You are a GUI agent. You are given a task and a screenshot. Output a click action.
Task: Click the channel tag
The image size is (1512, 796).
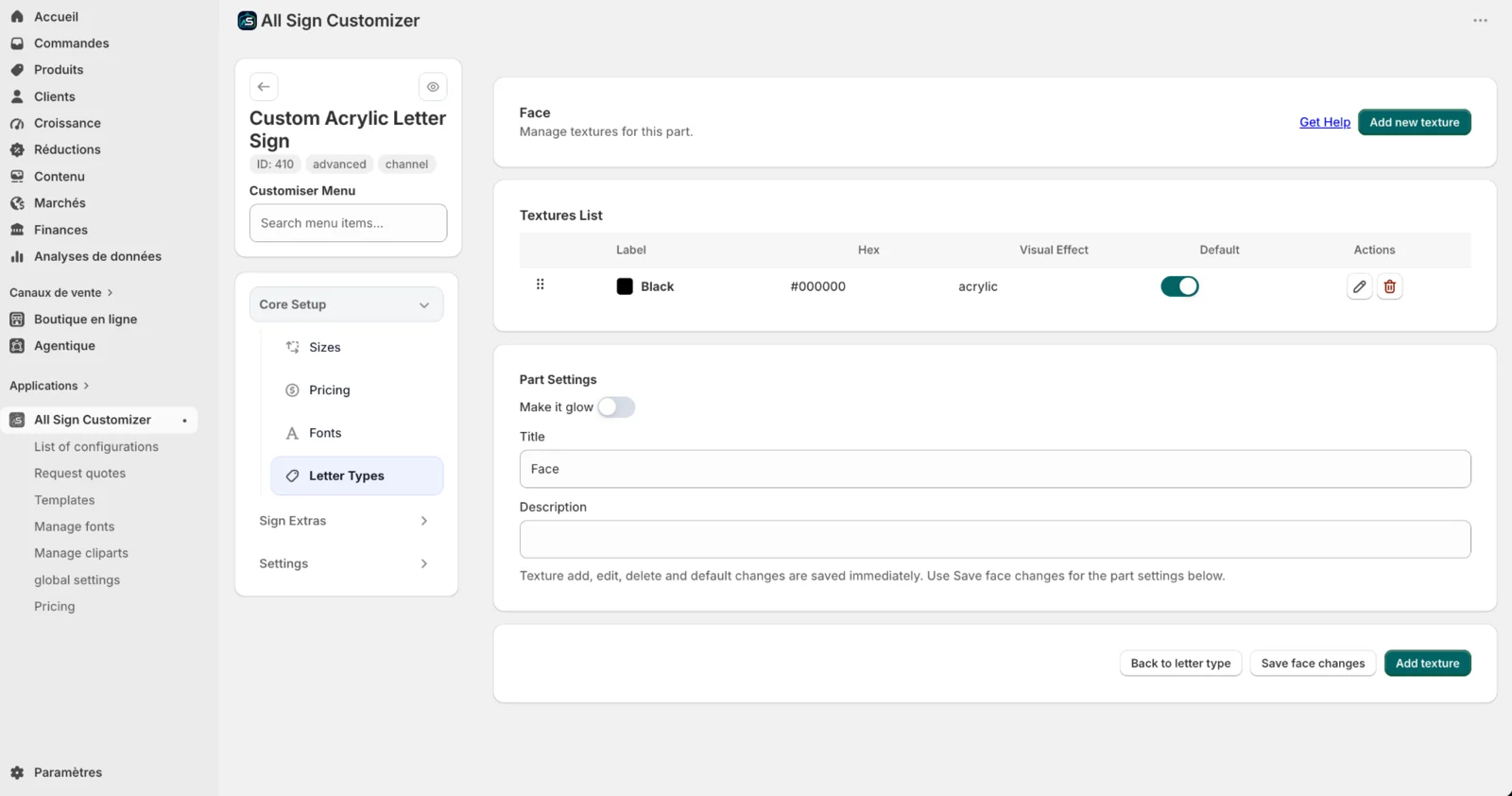tap(406, 164)
